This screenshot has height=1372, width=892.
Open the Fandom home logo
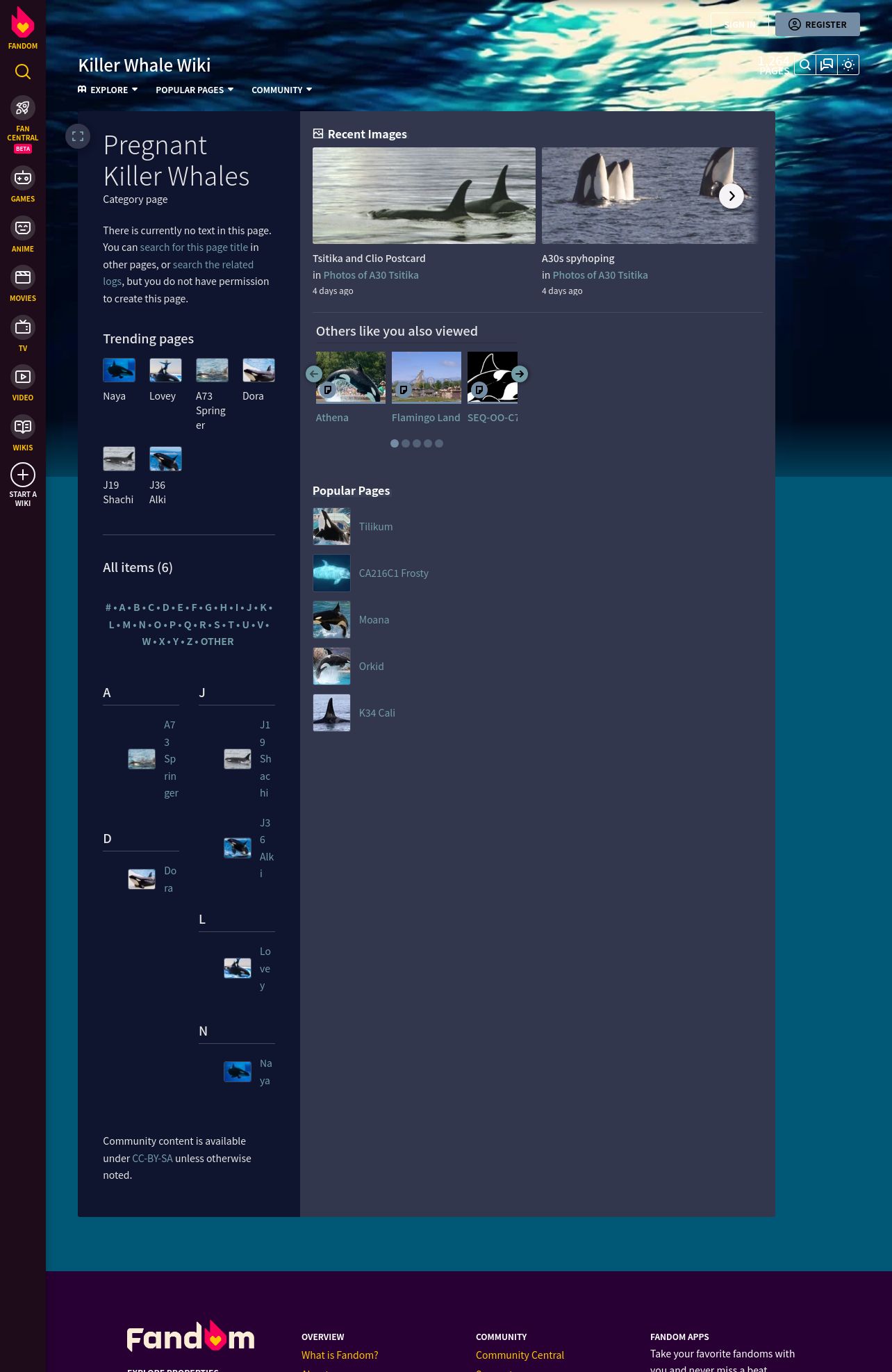click(x=23, y=28)
